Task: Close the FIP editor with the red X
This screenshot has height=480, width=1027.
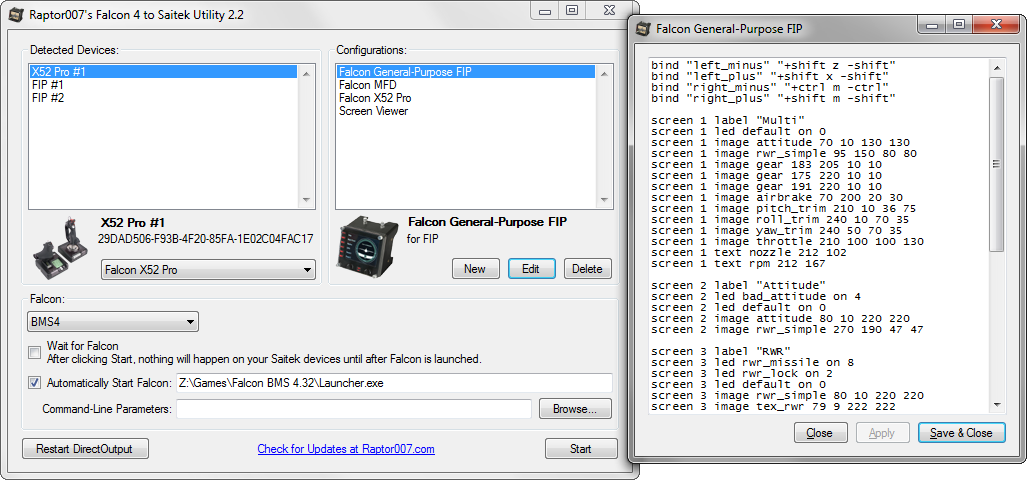Action: coord(996,25)
